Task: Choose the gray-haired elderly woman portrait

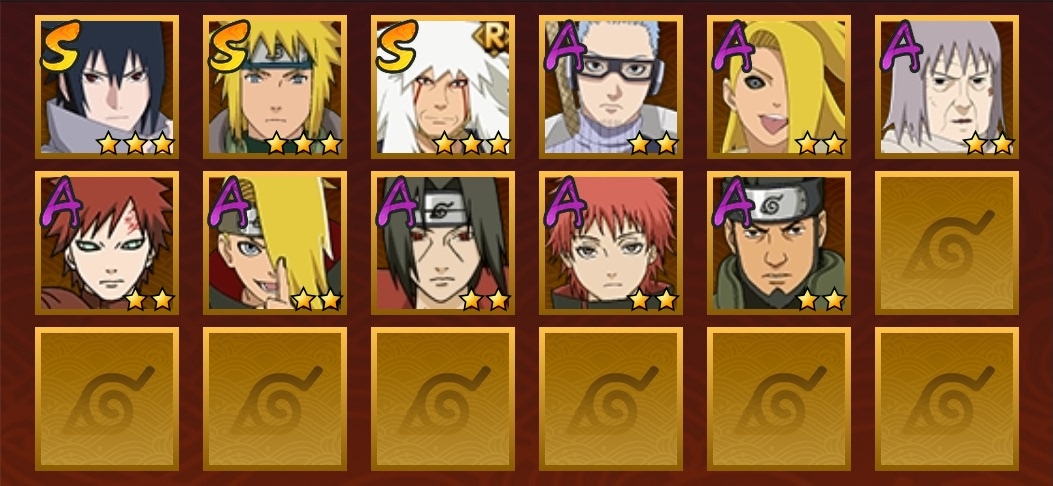Action: (x=946, y=87)
